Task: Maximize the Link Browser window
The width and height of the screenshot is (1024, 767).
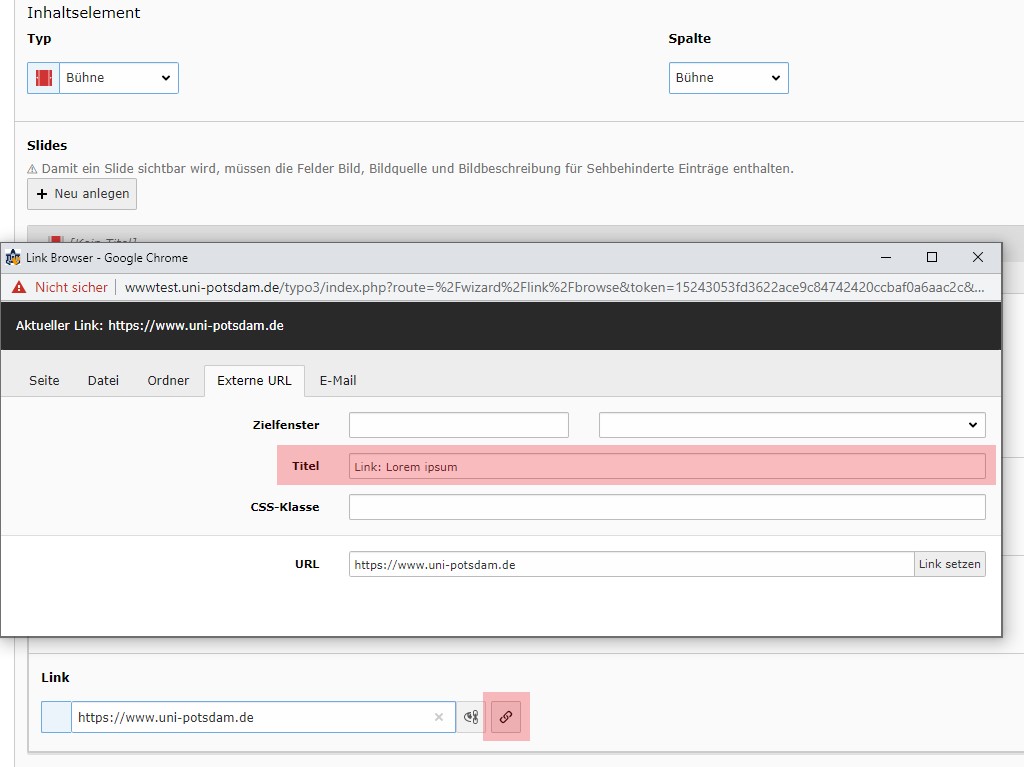Action: point(931,257)
